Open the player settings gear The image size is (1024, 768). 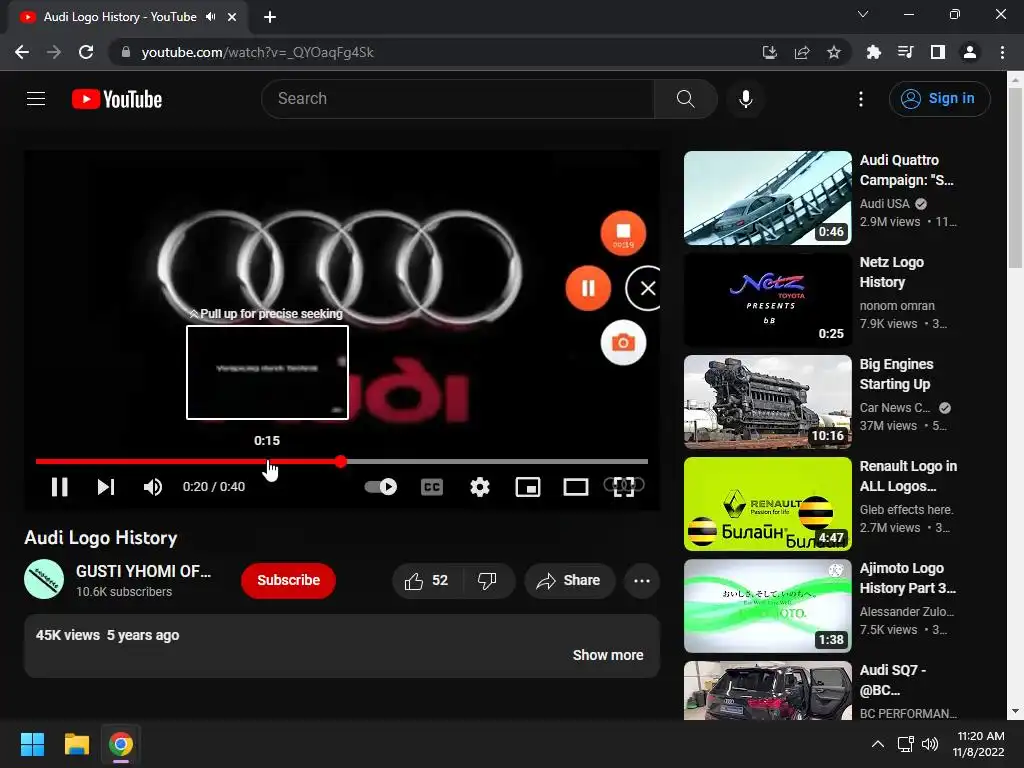click(480, 487)
